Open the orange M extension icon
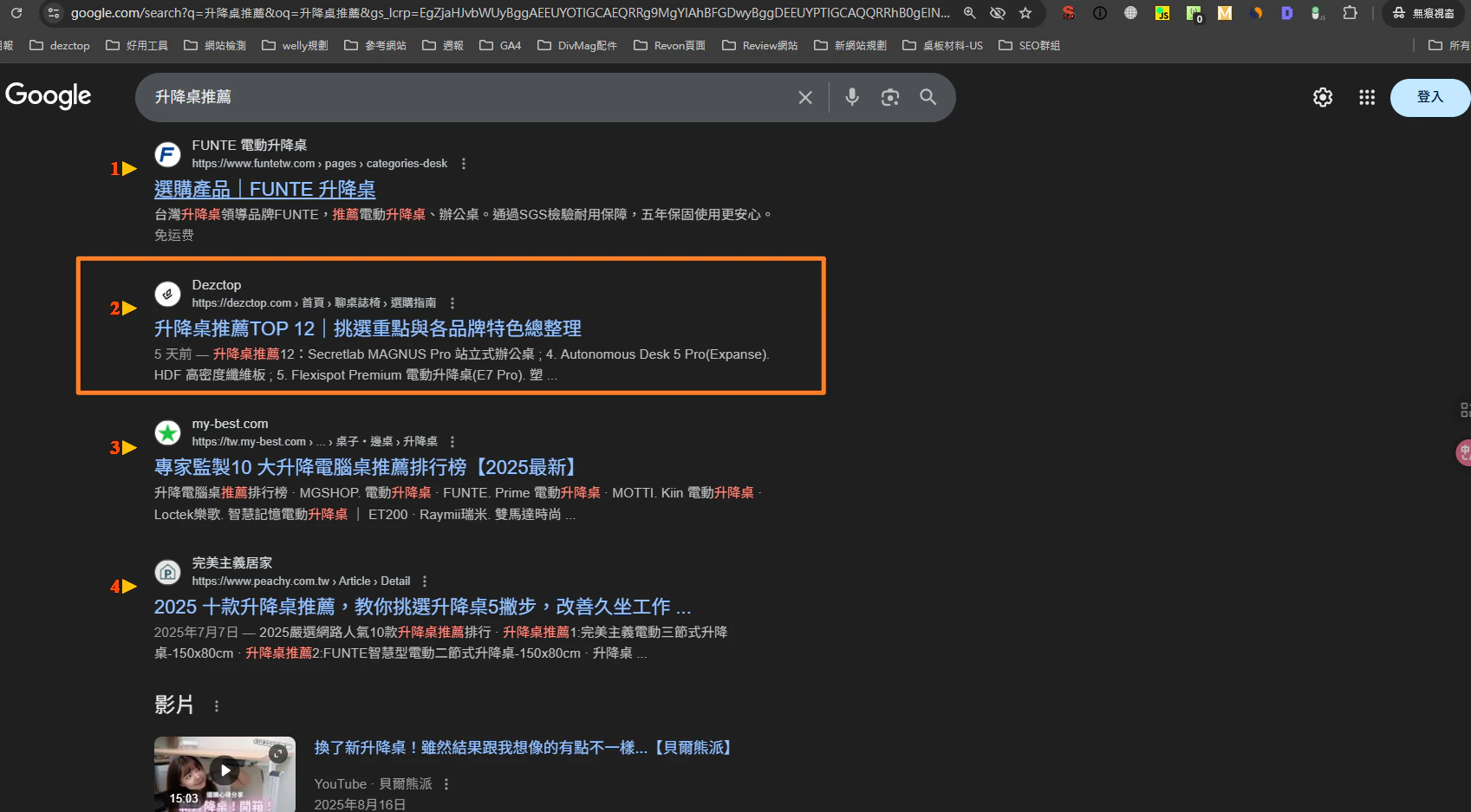Viewport: 1471px width, 812px height. click(1225, 13)
